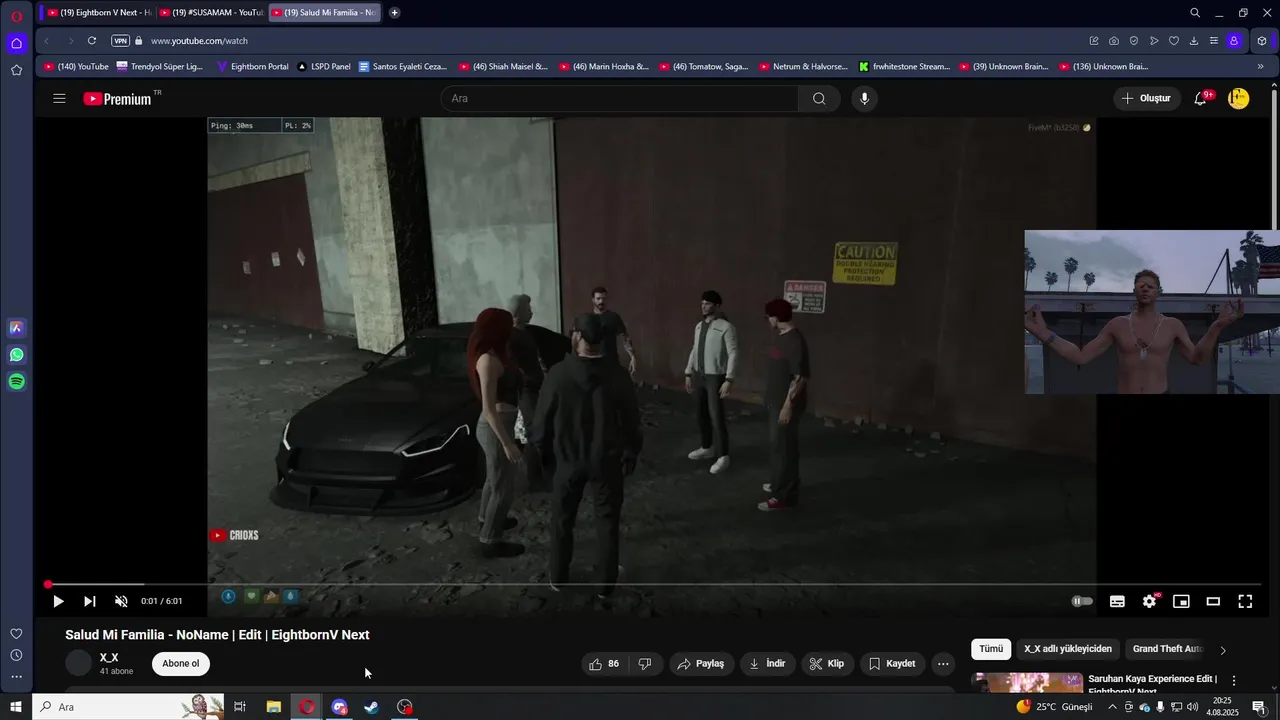1280x720 pixels.
Task: Open WhatsApp in the sidebar
Action: click(x=16, y=355)
